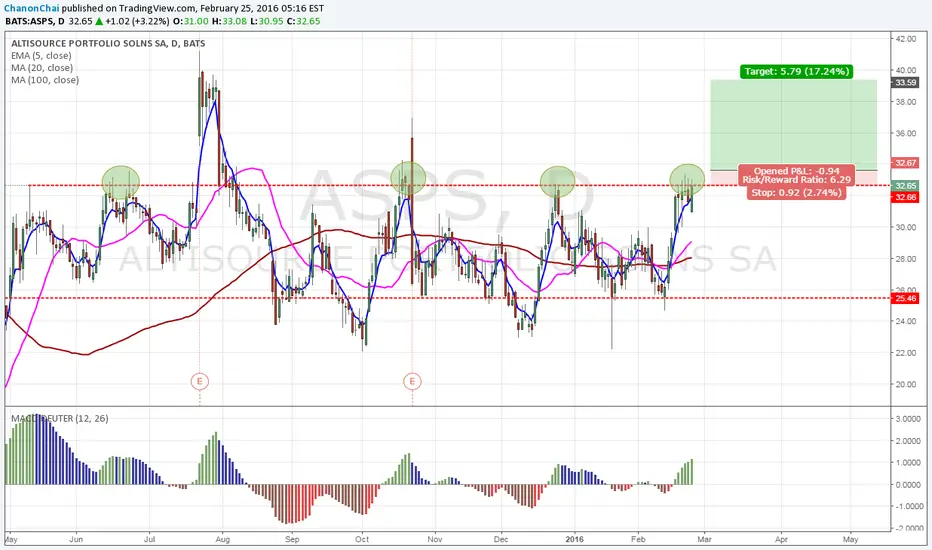Open the earnings E marker before August
Screen dimensions: 932x550
[200, 381]
